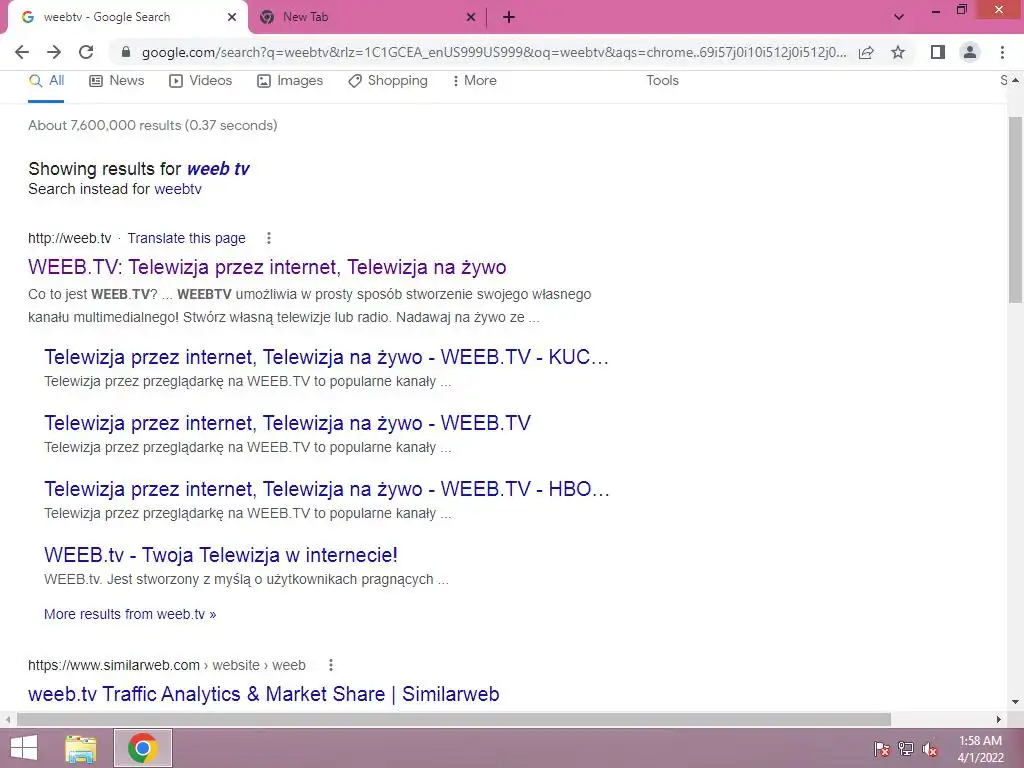
Task: Expand the More search filters menu
Action: 475,81
